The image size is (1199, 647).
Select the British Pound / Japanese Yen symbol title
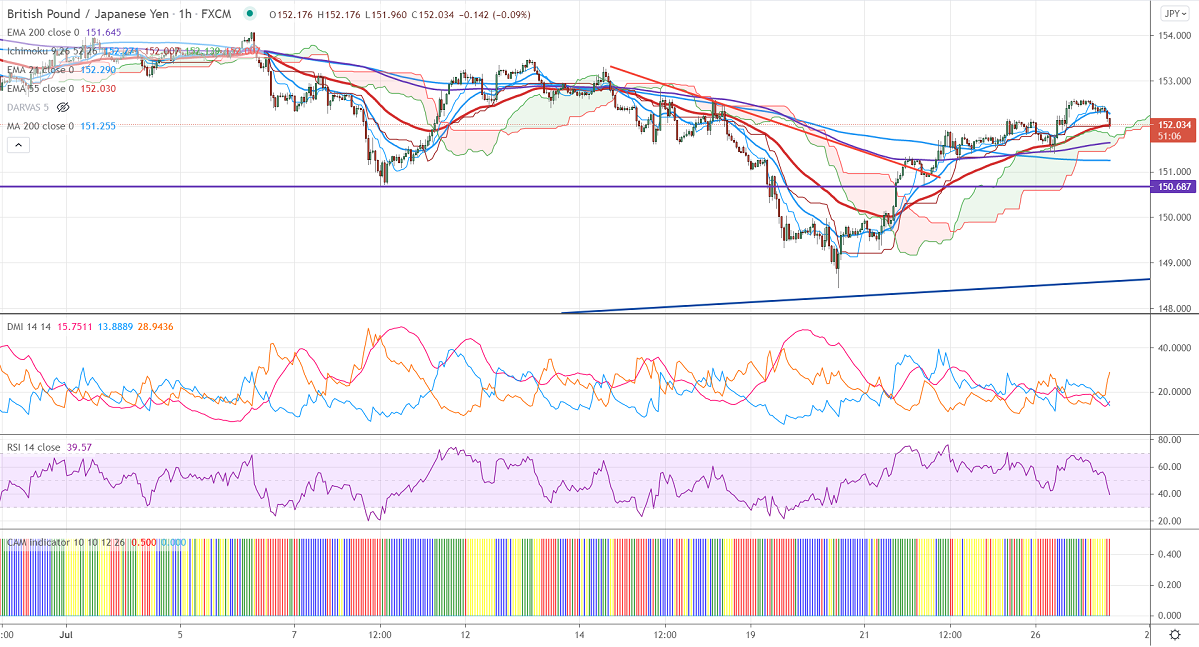[86, 14]
